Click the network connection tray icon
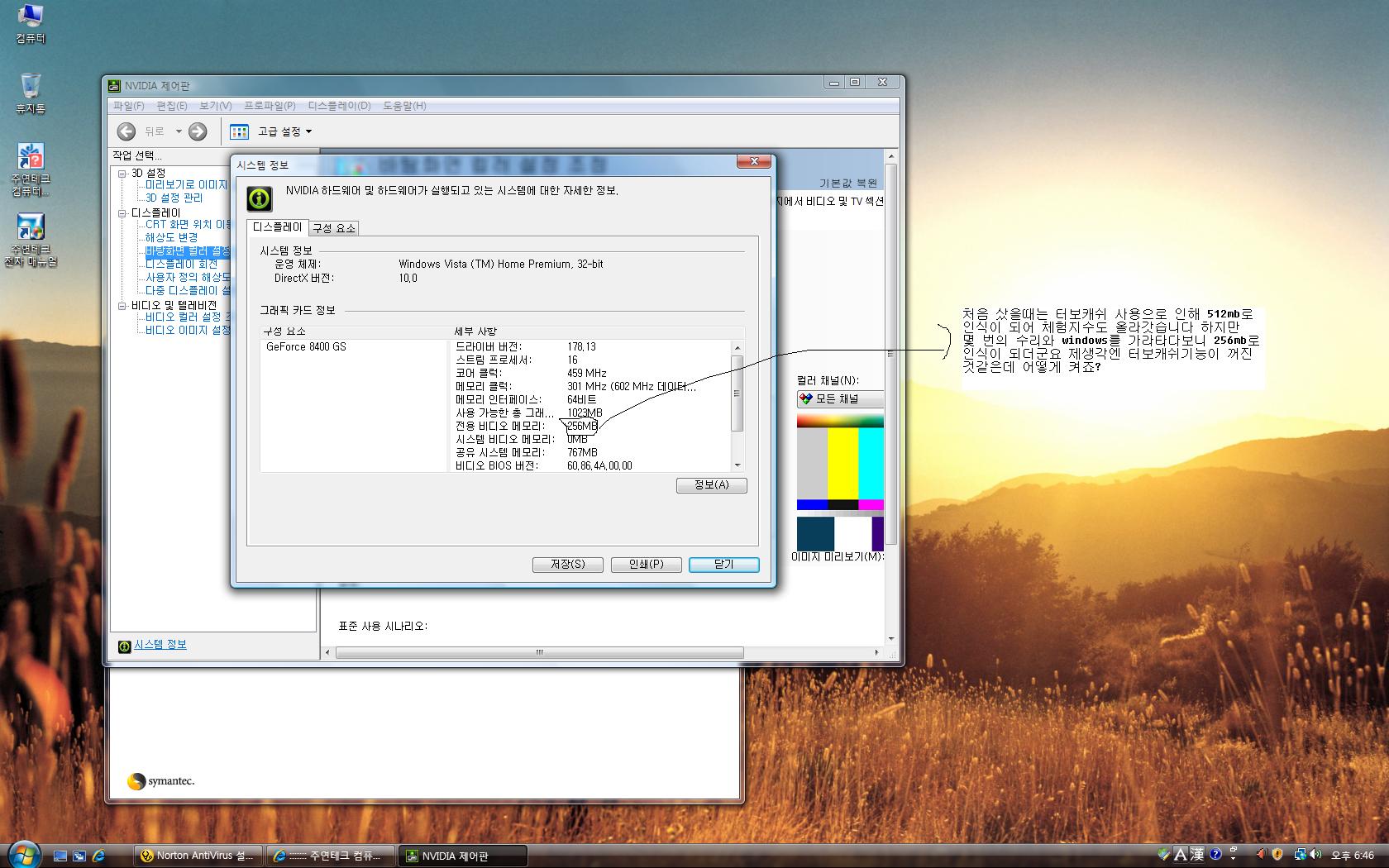 click(1301, 855)
